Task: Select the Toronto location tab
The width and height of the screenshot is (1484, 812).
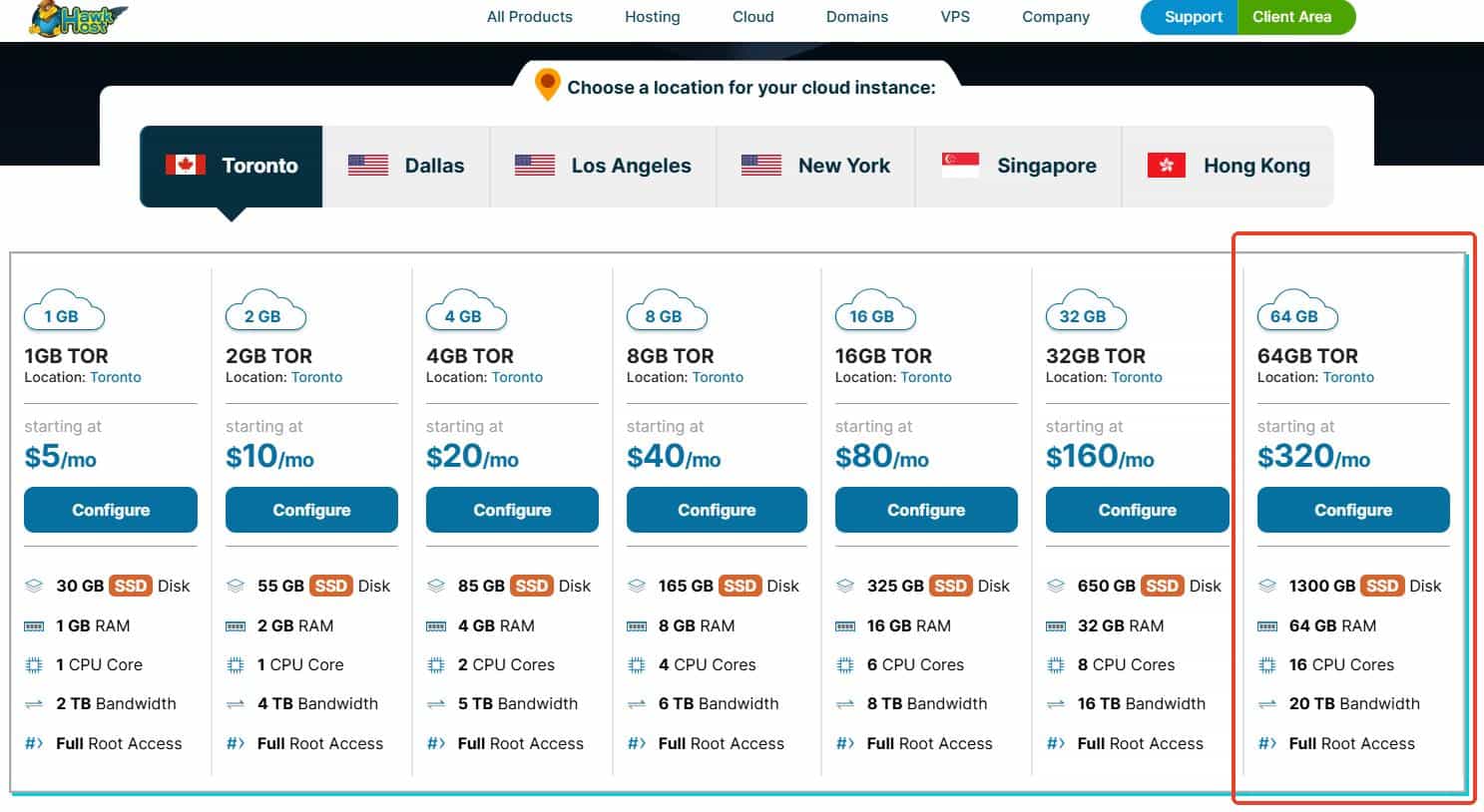Action: click(x=232, y=166)
